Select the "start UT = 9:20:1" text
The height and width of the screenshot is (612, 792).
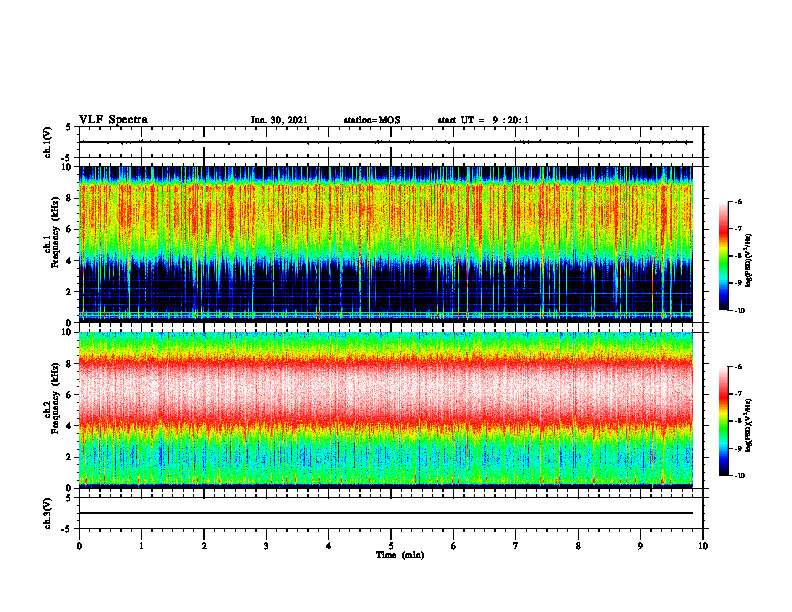click(x=483, y=120)
